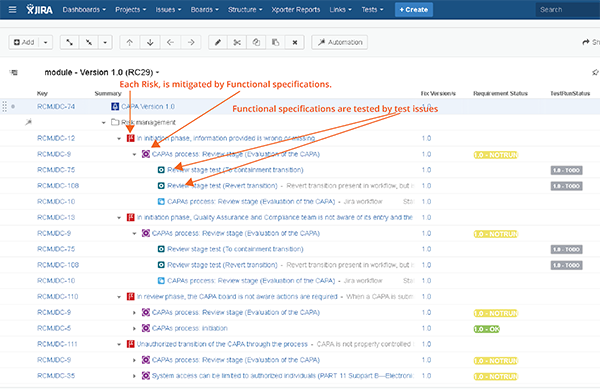Go to the JIRA home logo
The image size is (600, 391).
(39, 10)
